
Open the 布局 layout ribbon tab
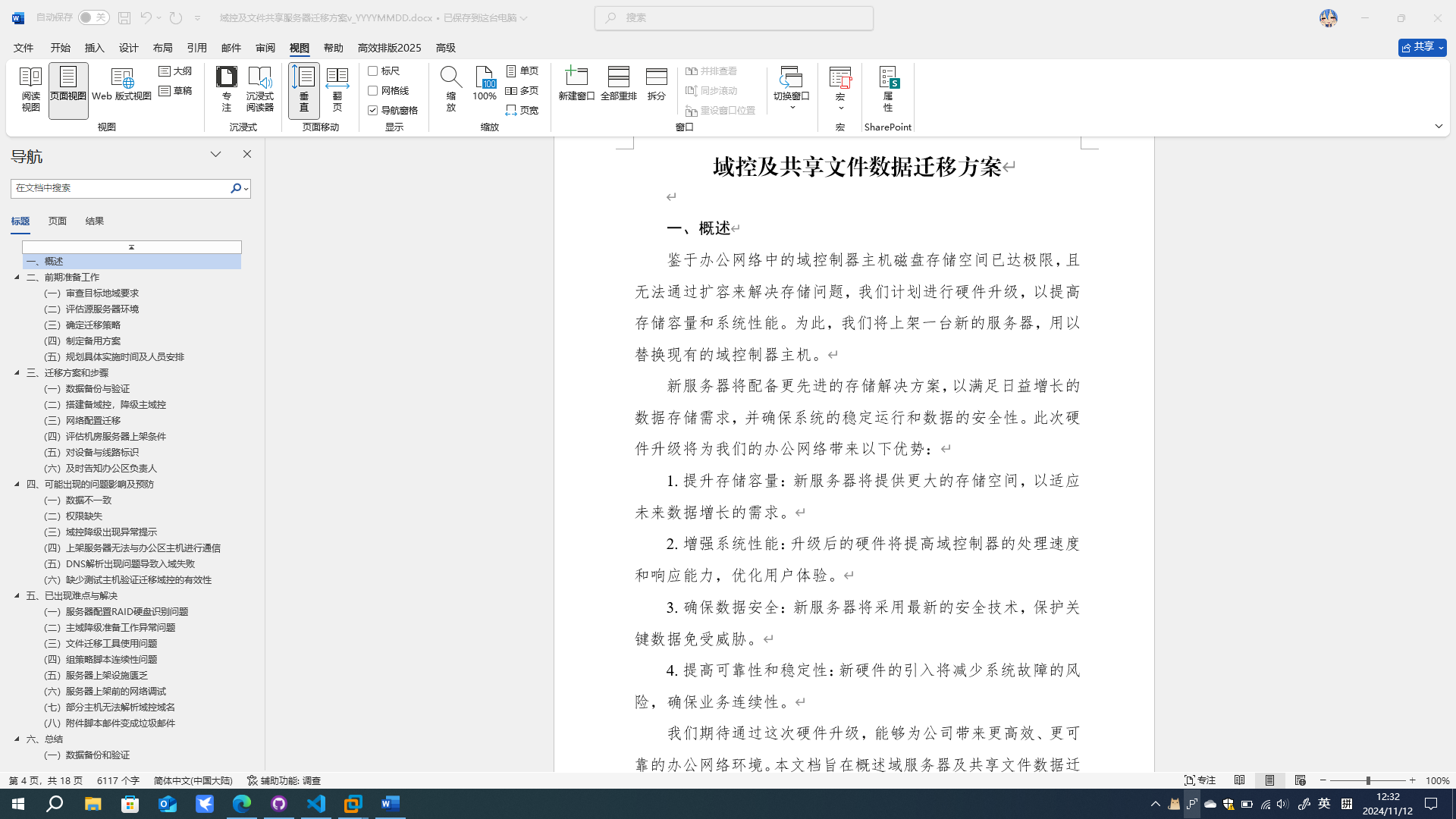point(162,48)
